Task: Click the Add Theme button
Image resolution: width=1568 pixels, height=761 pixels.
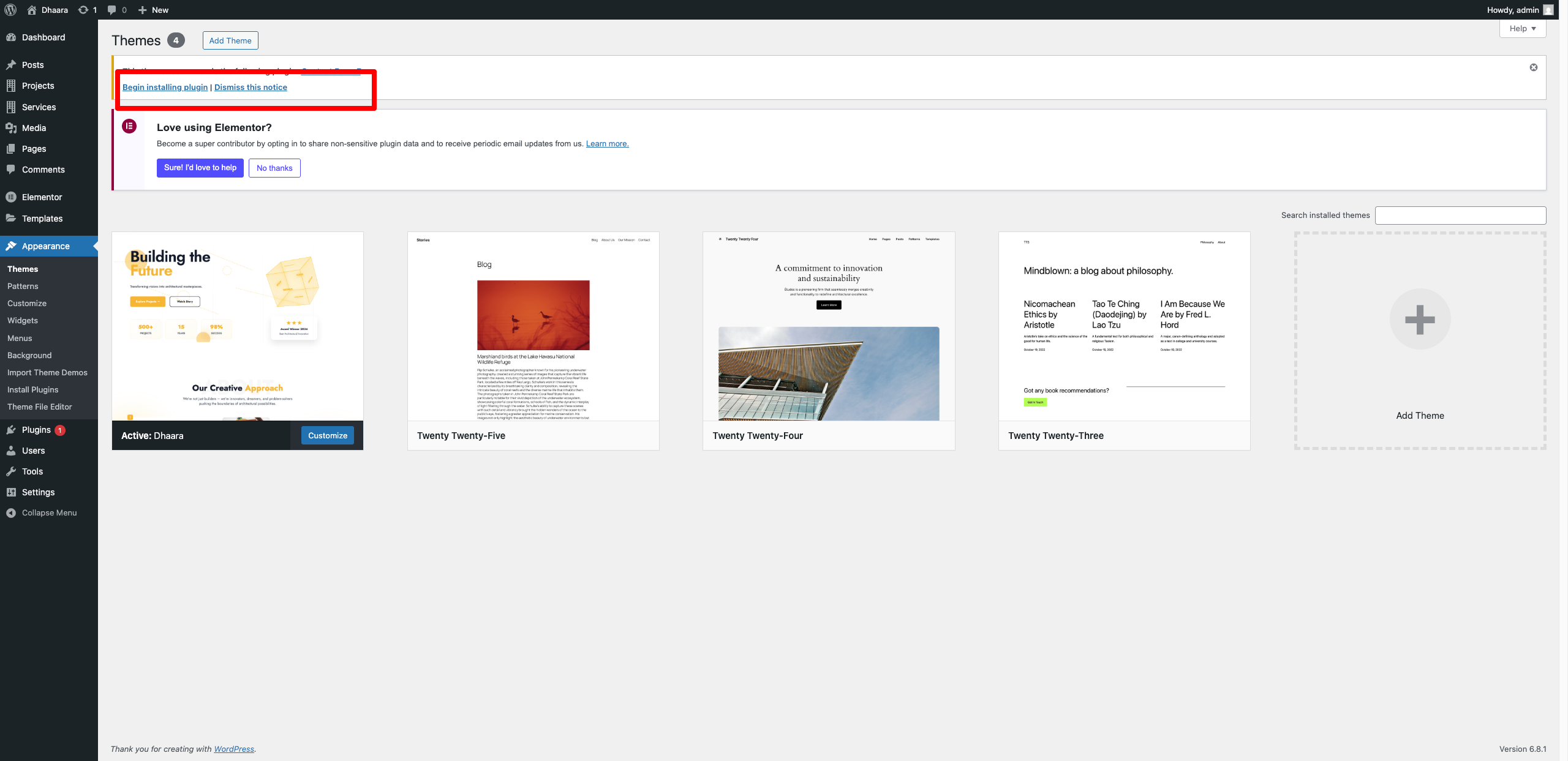Action: click(x=230, y=40)
